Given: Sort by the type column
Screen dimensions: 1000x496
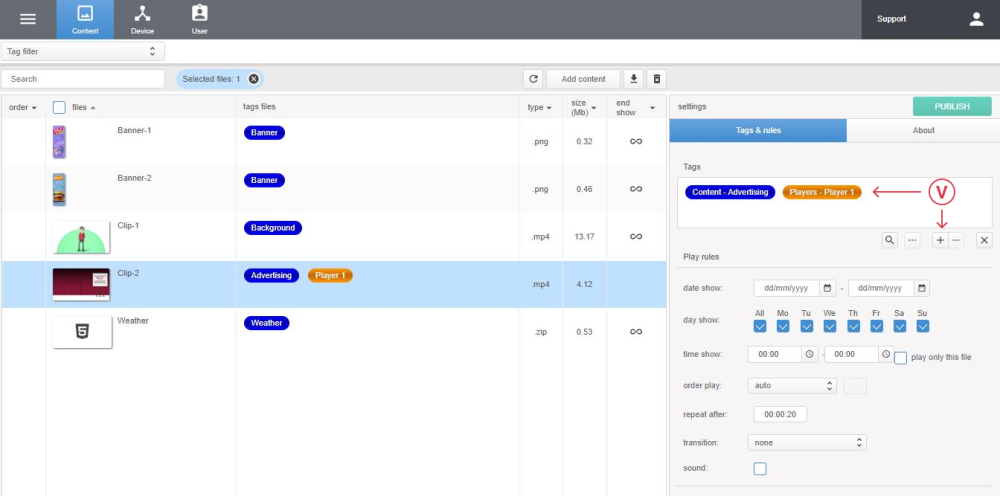Looking at the screenshot, I should pos(540,108).
